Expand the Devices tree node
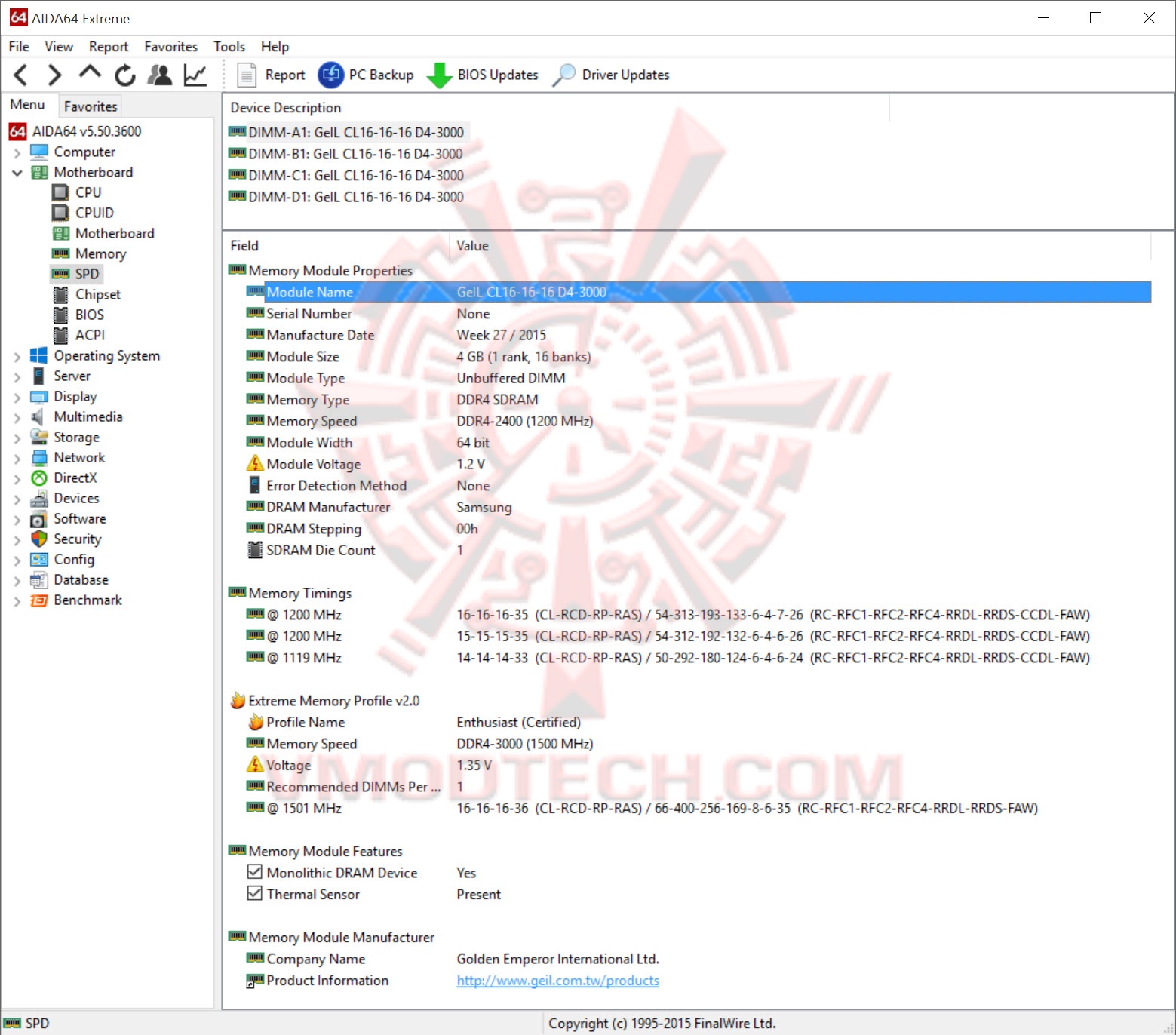This screenshot has height=1035, width=1176. tap(17, 499)
